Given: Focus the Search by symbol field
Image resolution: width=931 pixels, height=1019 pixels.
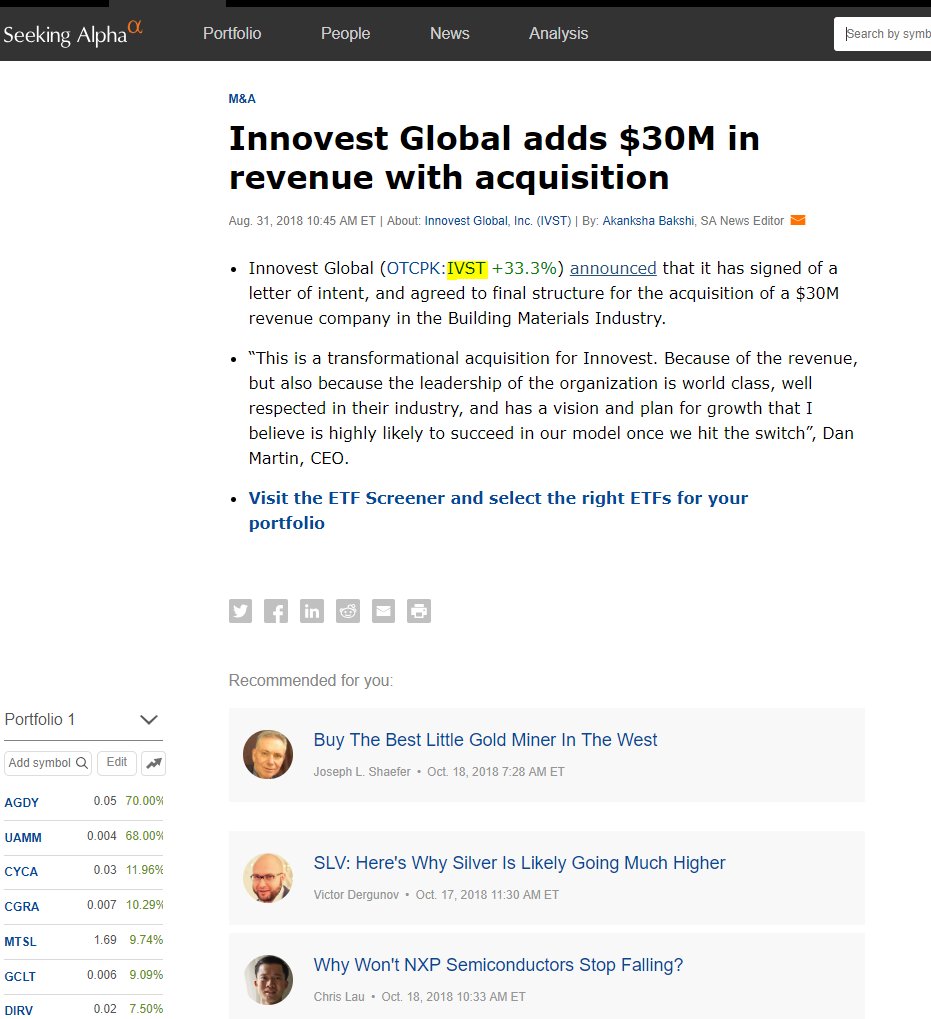Looking at the screenshot, I should tap(884, 34).
